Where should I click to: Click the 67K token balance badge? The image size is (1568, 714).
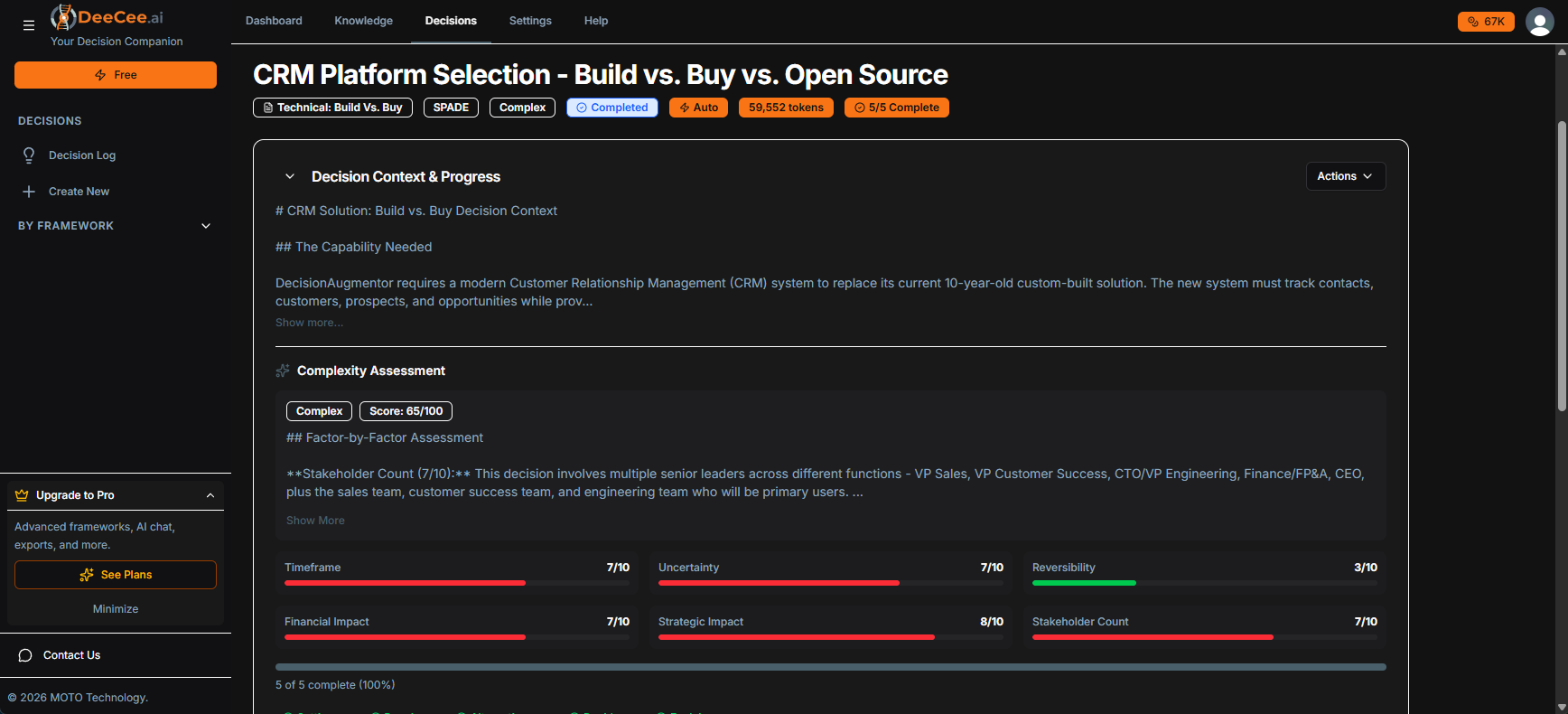click(x=1486, y=22)
